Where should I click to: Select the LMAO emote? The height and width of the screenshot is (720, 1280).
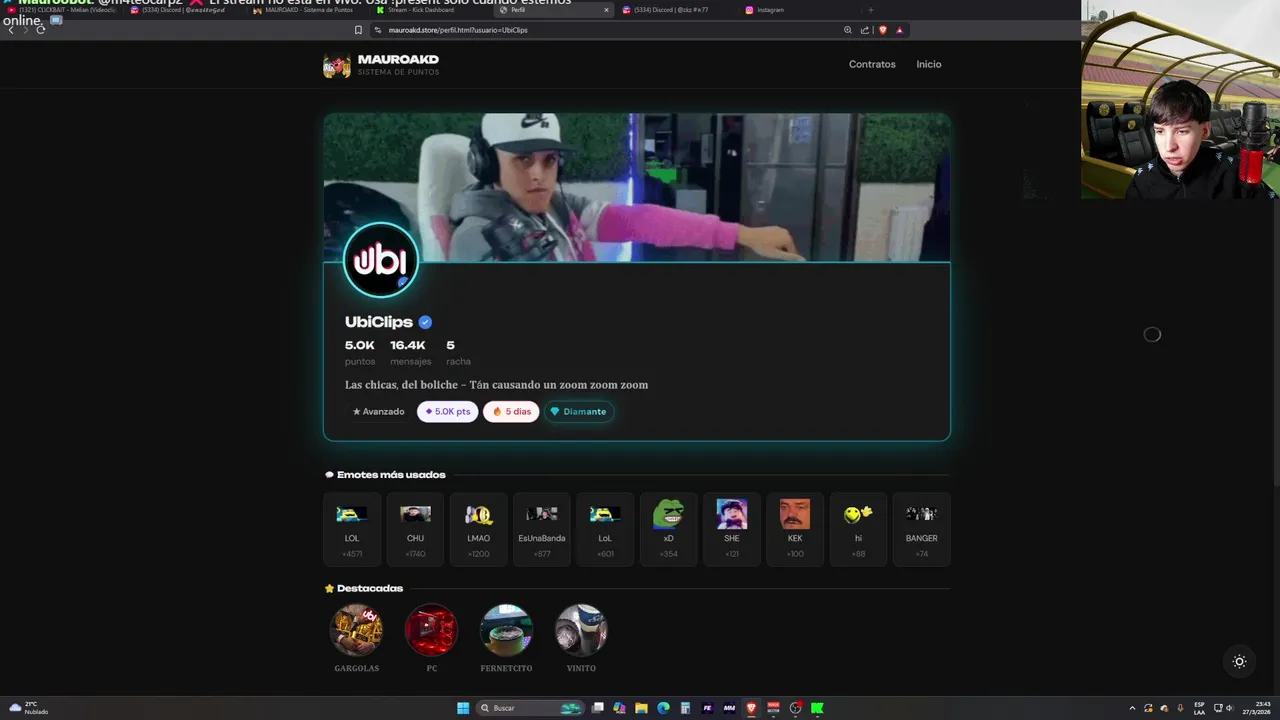[x=479, y=529]
